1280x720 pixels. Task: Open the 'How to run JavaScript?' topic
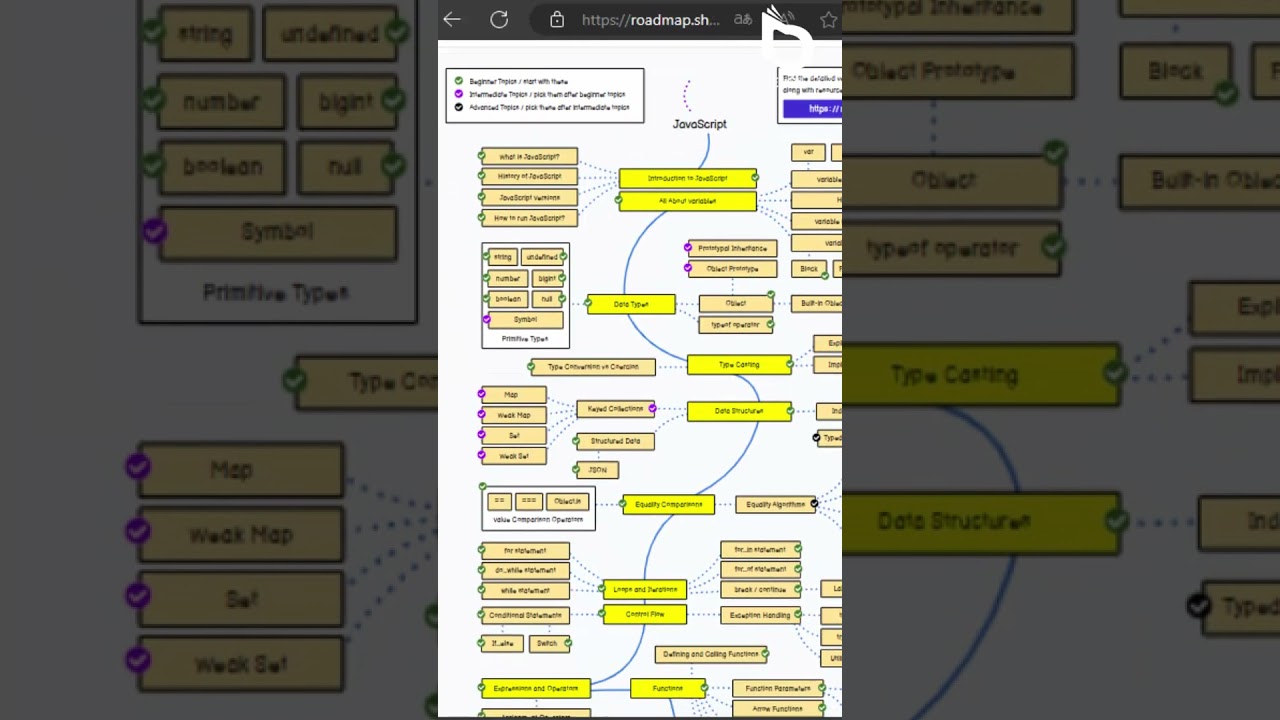tap(529, 218)
